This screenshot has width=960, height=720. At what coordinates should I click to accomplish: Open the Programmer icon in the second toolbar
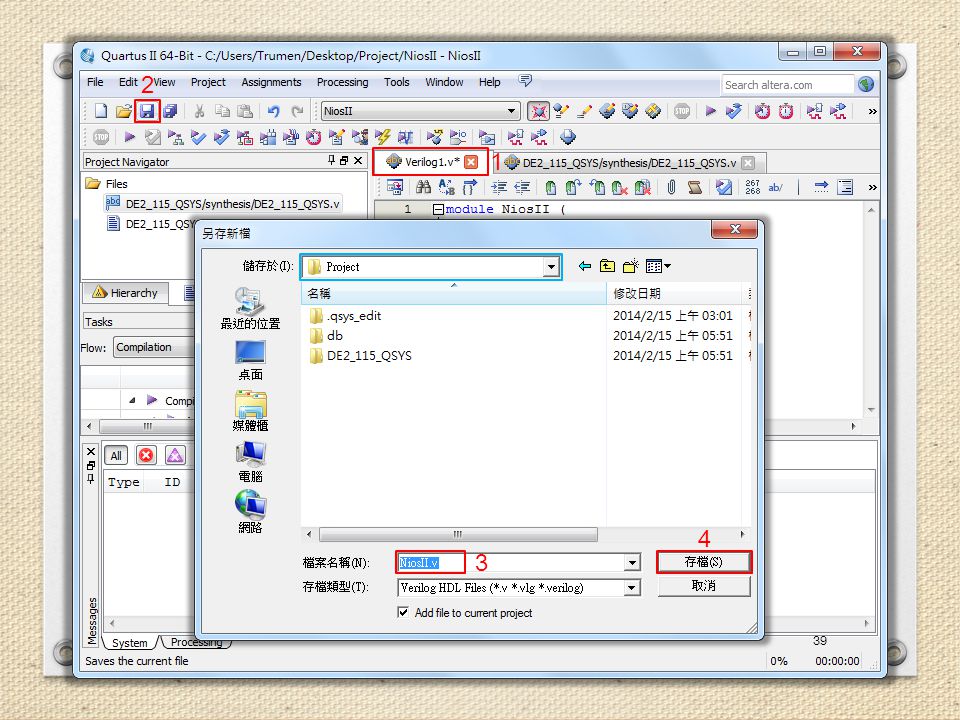point(568,137)
